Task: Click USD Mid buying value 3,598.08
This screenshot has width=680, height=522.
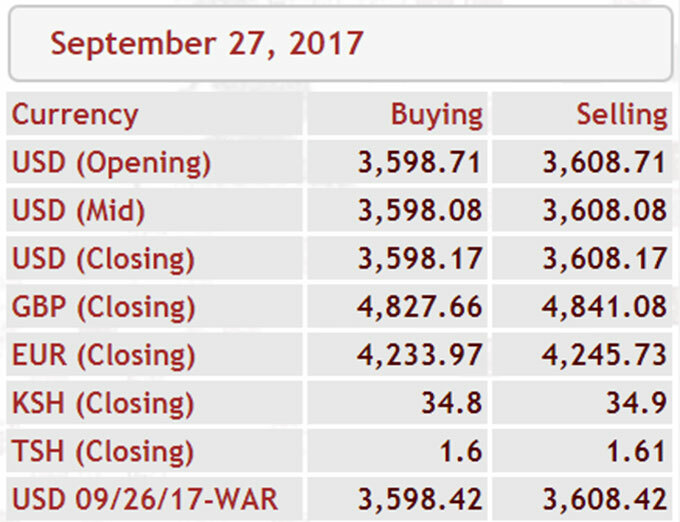Action: (x=419, y=211)
